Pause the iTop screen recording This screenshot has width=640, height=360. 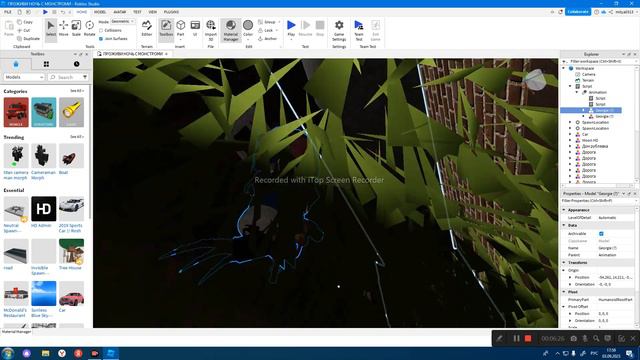pyautogui.click(x=516, y=338)
